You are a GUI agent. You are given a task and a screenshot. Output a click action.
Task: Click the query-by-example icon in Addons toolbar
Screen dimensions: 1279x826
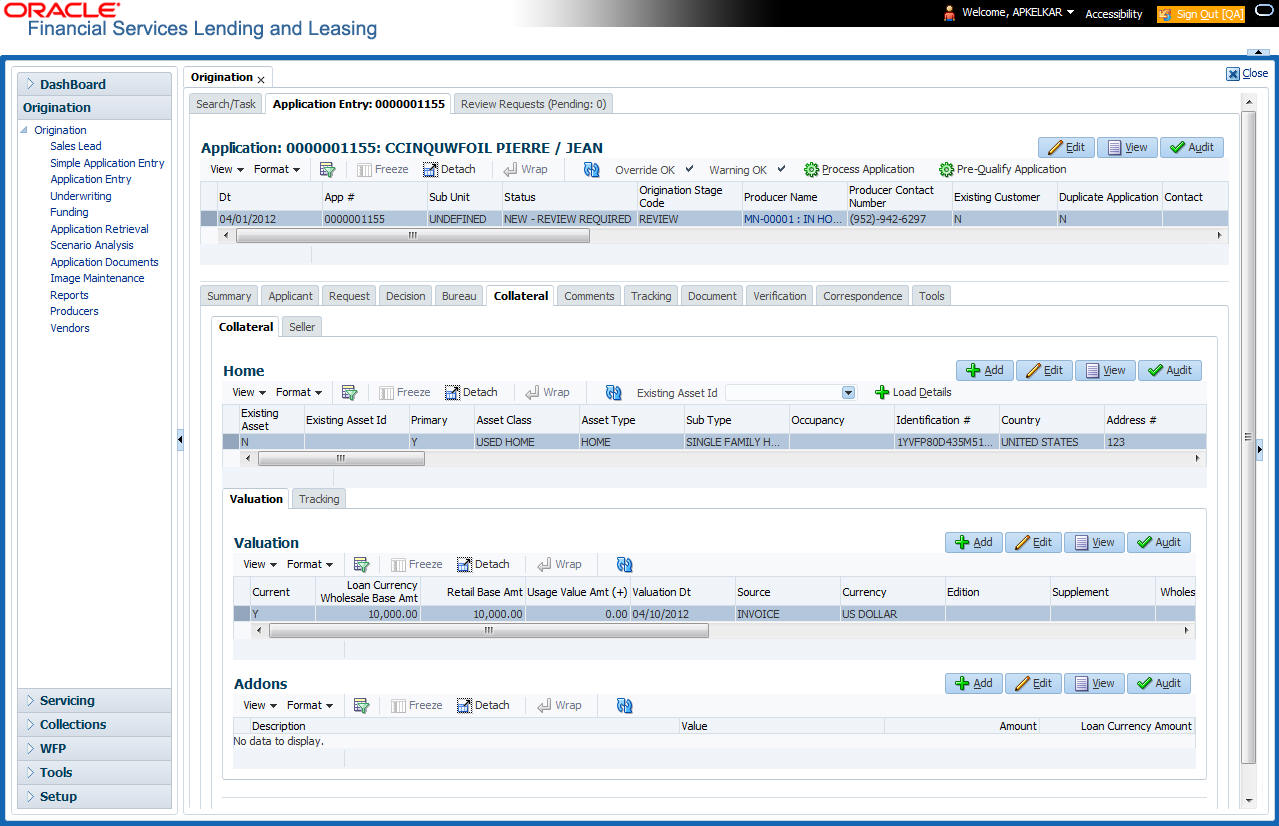tap(361, 706)
